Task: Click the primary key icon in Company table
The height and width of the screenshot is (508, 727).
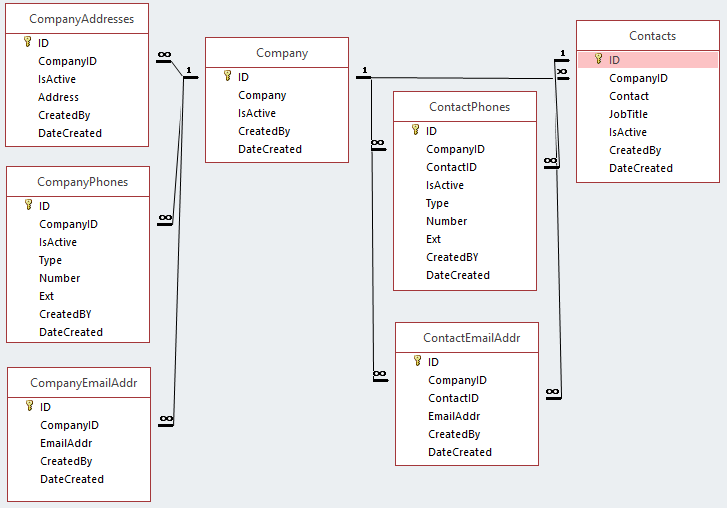Action: pos(227,76)
